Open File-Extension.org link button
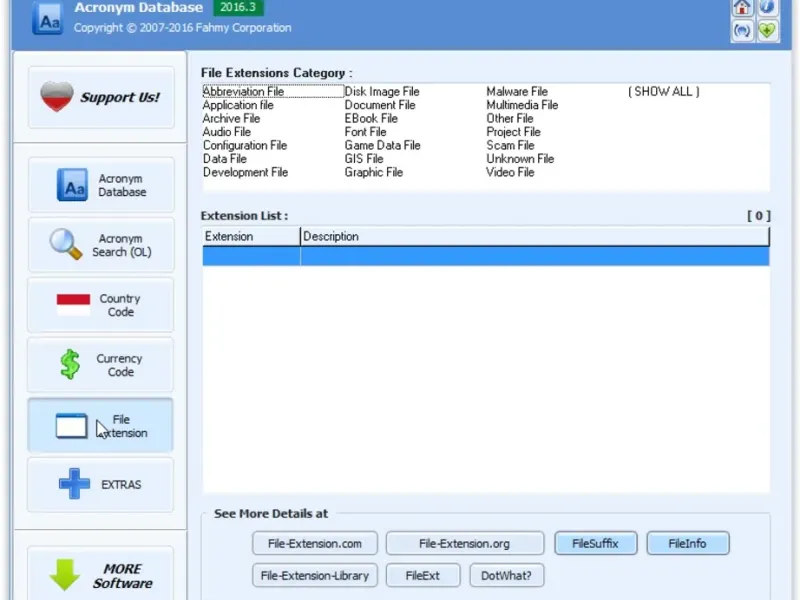 point(464,543)
